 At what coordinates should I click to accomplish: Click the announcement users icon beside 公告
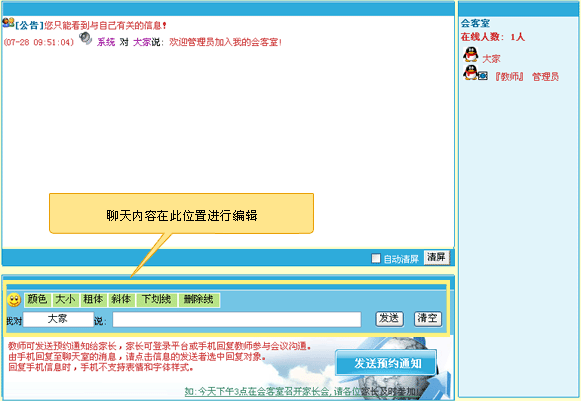pos(8,22)
